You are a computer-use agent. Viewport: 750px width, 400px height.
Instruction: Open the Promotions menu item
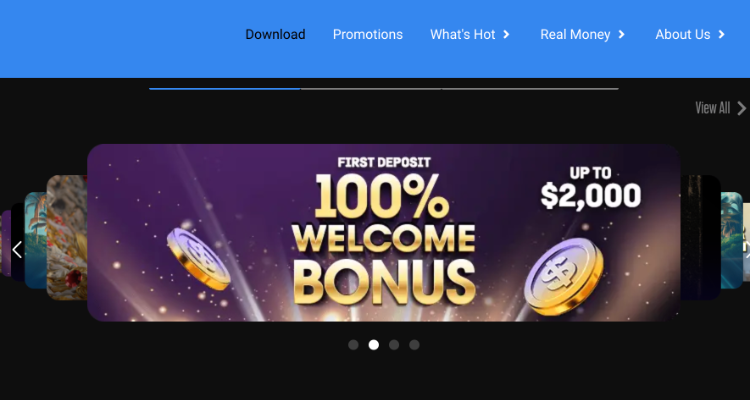coord(368,34)
